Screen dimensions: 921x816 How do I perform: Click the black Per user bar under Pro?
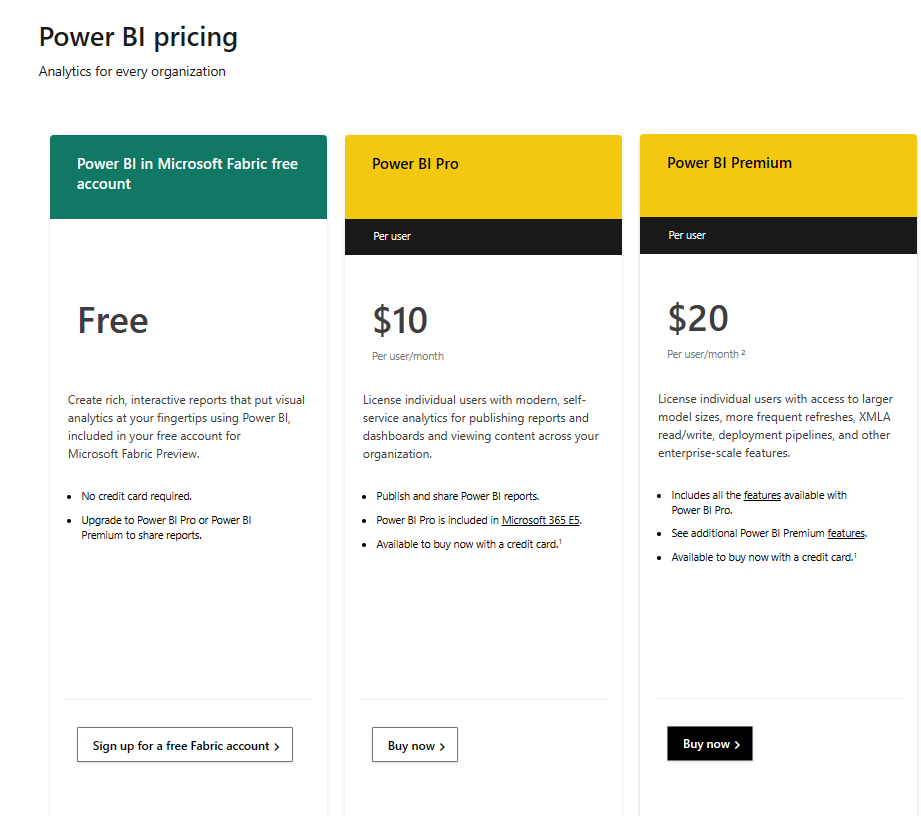[483, 236]
